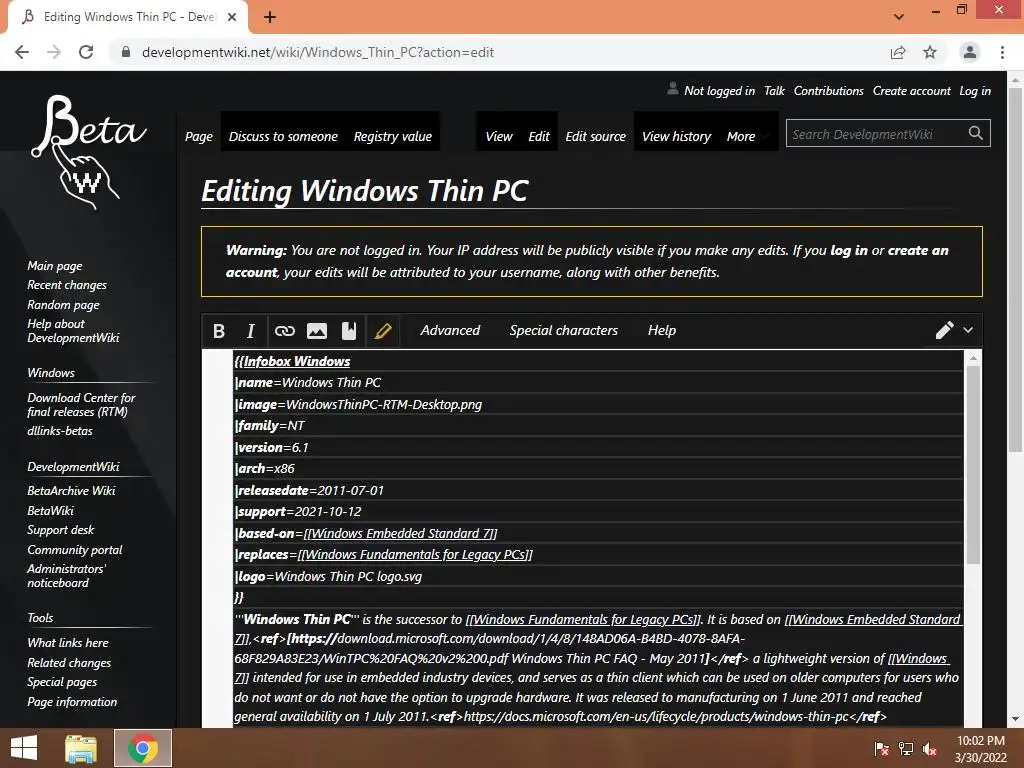Expand the Special characters section

pos(564,330)
